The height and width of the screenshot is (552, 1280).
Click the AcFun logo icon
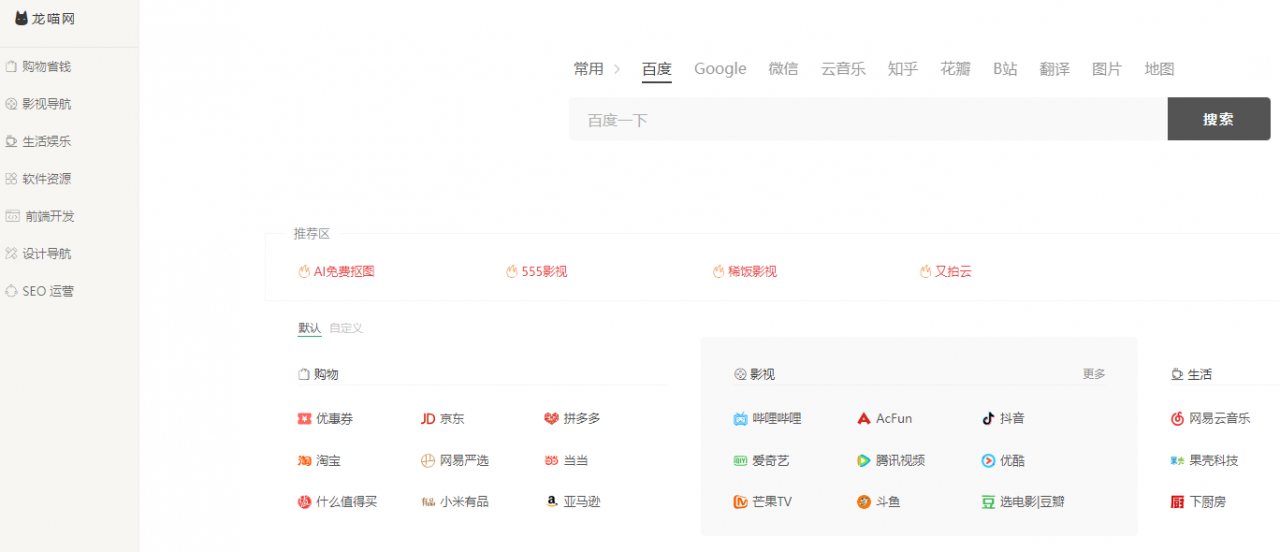tap(864, 419)
